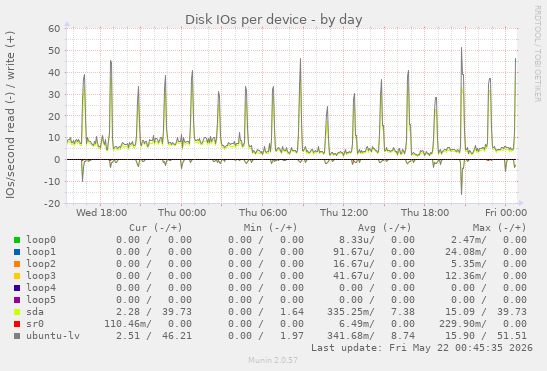Click ubuntu-lv max write value 51.51
Viewport: 547px width, 371px height.
[512, 335]
